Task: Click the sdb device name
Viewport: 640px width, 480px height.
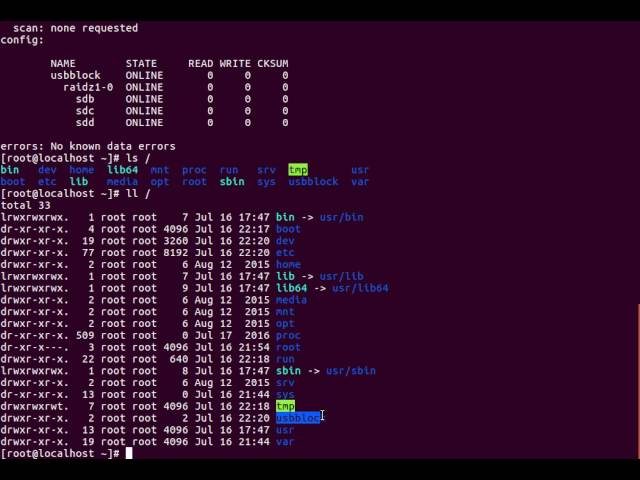Action: click(x=85, y=99)
